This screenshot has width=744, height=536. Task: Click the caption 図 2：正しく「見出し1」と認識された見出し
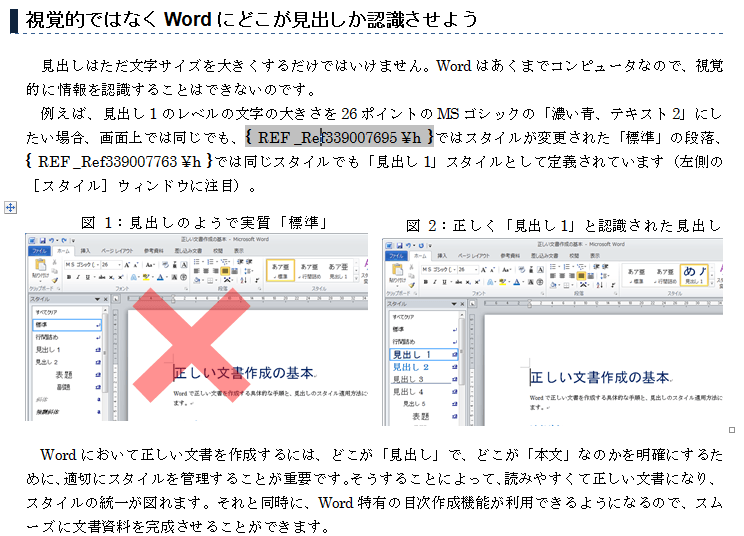(563, 225)
